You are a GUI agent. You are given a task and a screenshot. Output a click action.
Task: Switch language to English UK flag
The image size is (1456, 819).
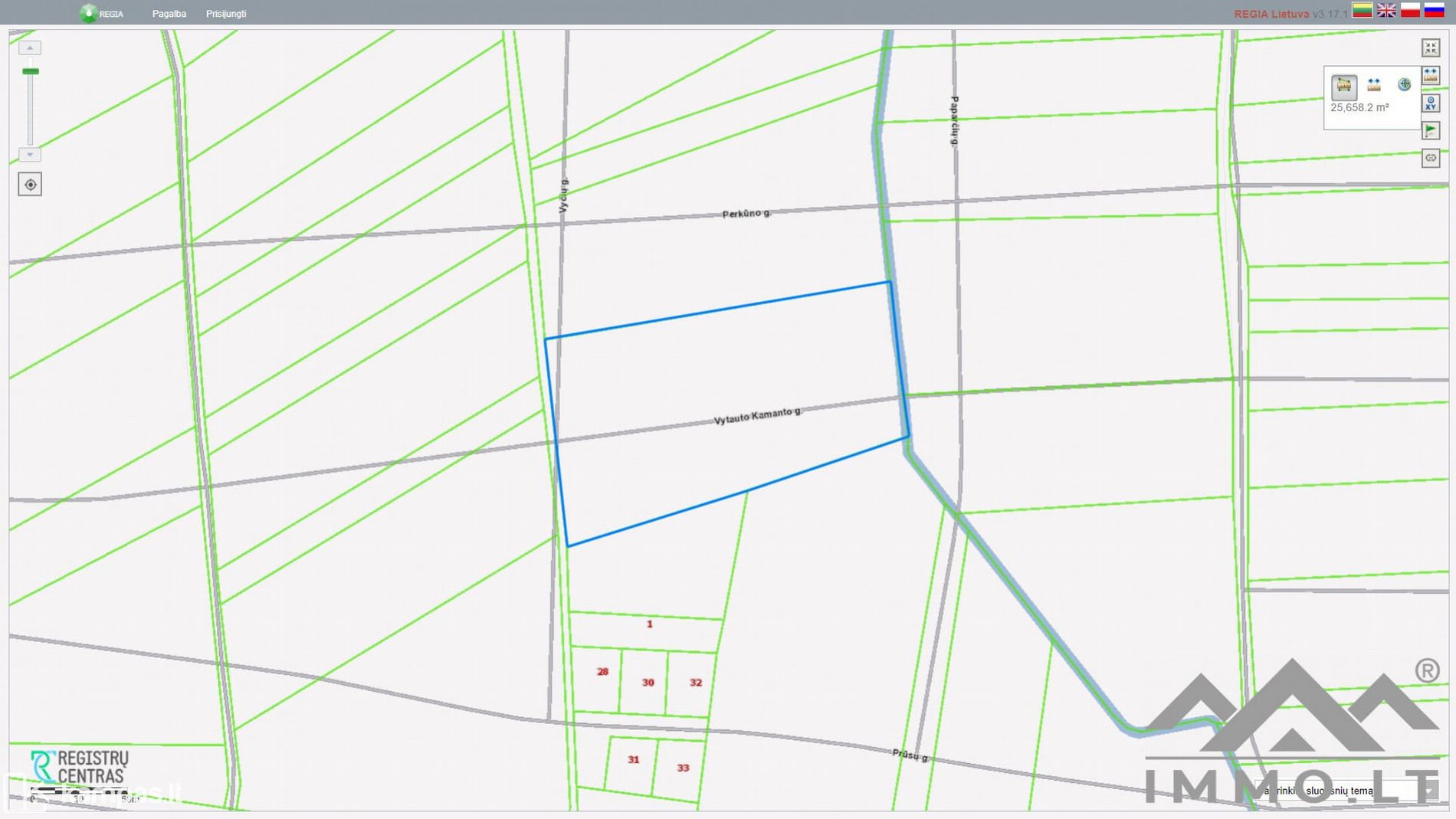(x=1386, y=10)
